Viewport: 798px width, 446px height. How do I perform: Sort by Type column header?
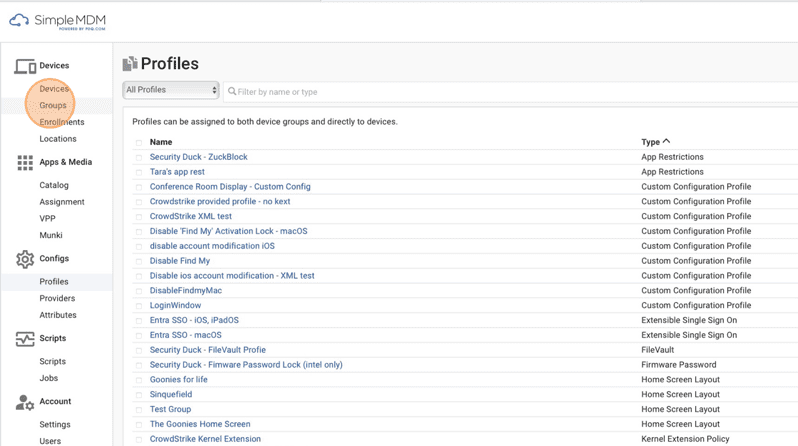pyautogui.click(x=656, y=142)
